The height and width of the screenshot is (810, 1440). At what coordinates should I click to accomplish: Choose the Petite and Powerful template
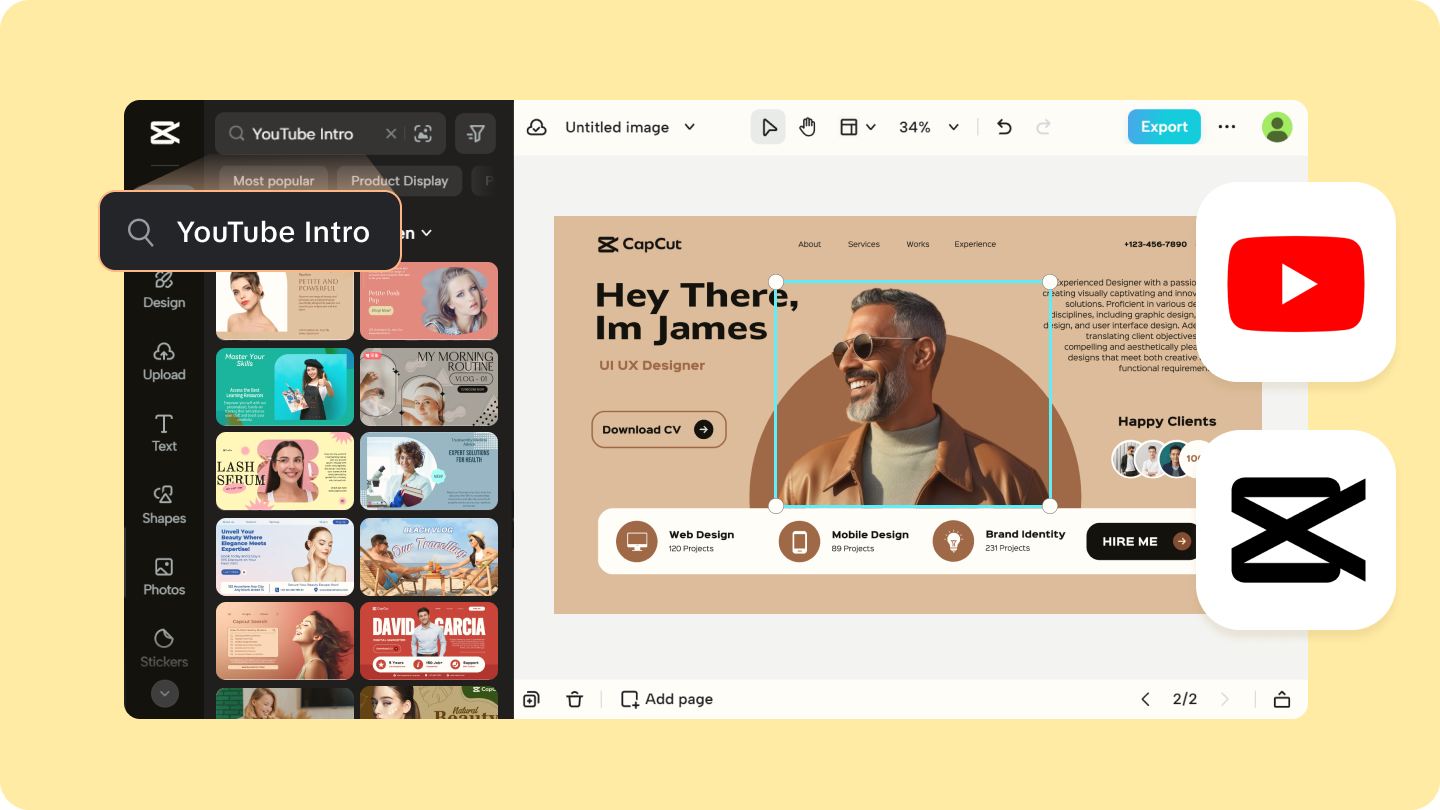(285, 301)
